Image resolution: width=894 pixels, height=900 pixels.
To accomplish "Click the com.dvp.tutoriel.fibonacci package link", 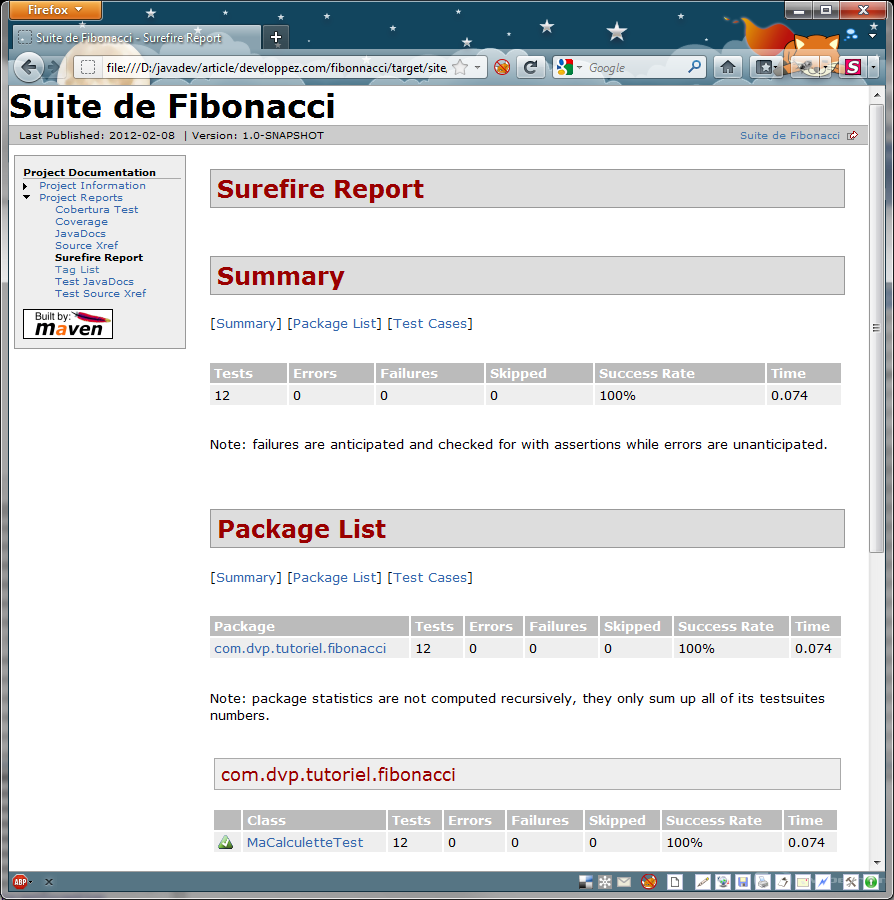I will pyautogui.click(x=300, y=649).
